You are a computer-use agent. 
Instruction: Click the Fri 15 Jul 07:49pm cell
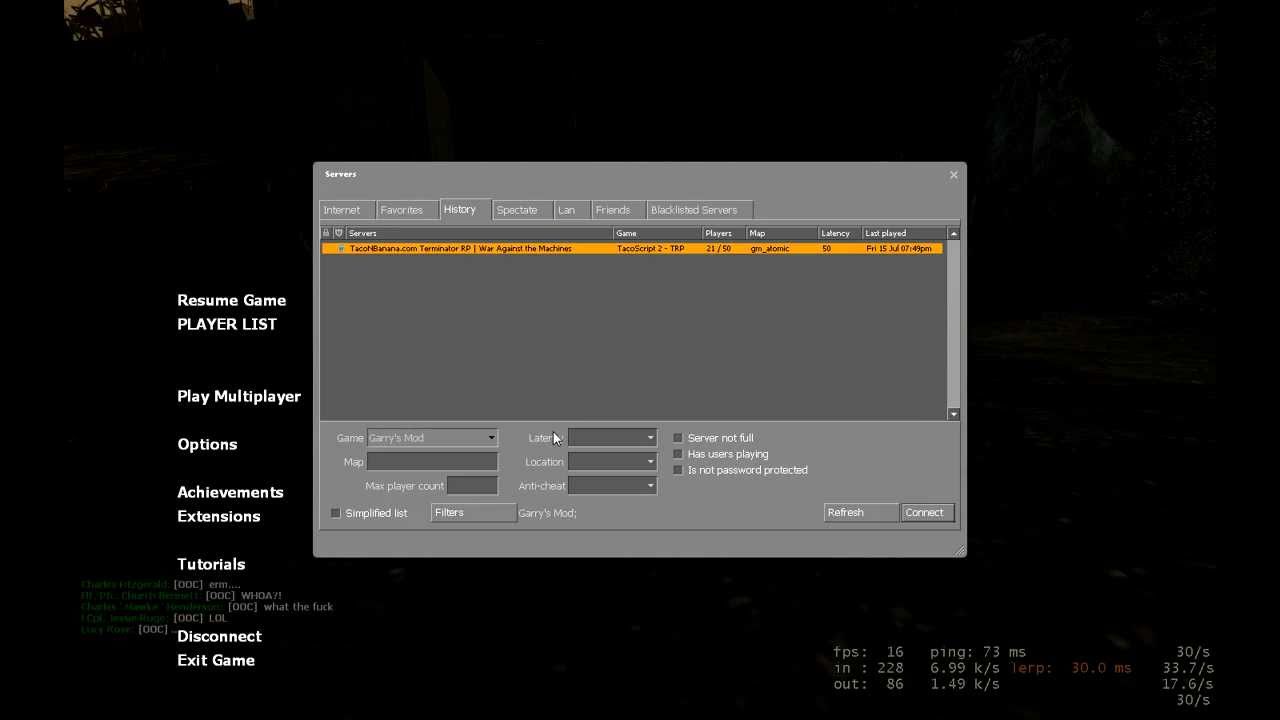click(899, 248)
